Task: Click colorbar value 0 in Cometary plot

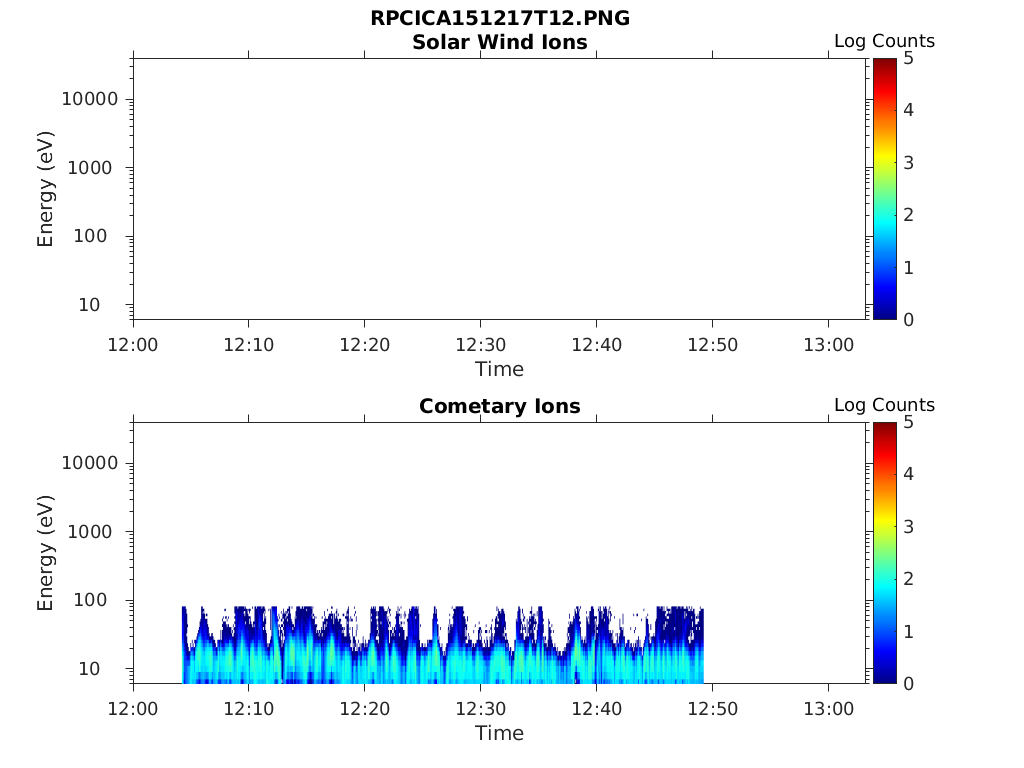Action: [908, 683]
